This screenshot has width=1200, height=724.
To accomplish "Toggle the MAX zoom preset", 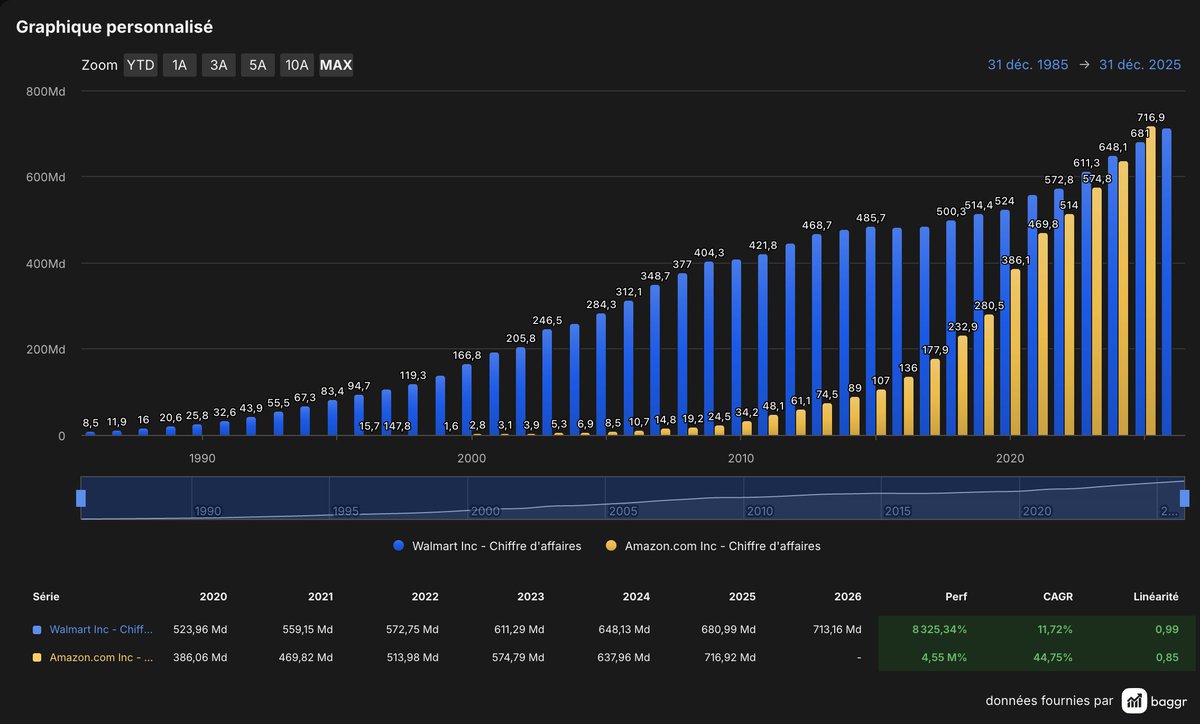I will (335, 65).
